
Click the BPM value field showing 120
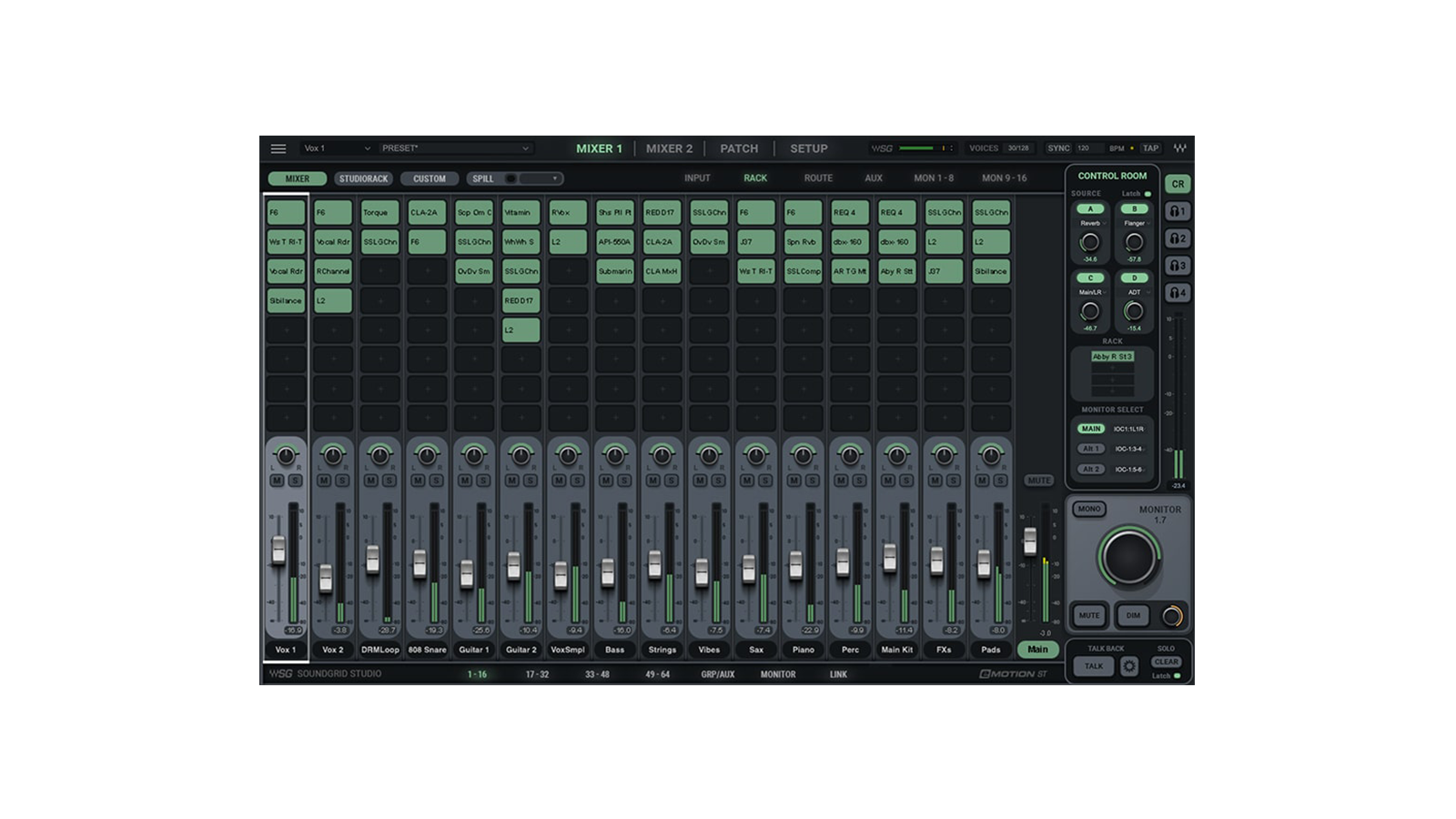[1088, 148]
